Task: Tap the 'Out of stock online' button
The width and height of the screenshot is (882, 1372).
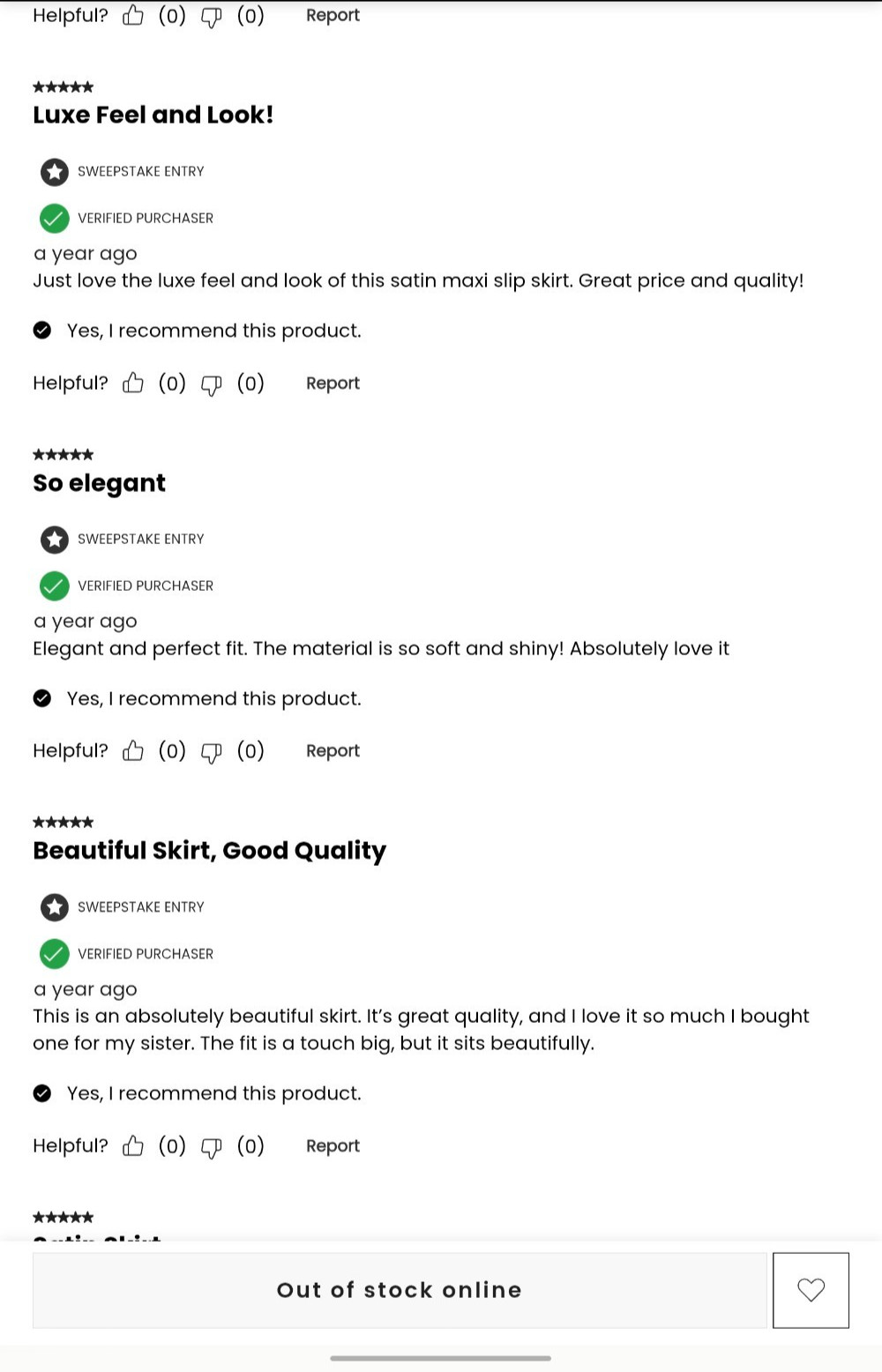Action: [400, 1290]
